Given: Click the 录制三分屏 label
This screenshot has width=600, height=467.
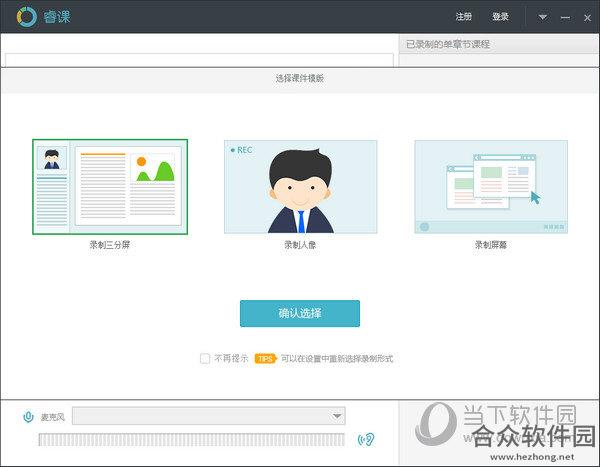Looking at the screenshot, I should 110,245.
